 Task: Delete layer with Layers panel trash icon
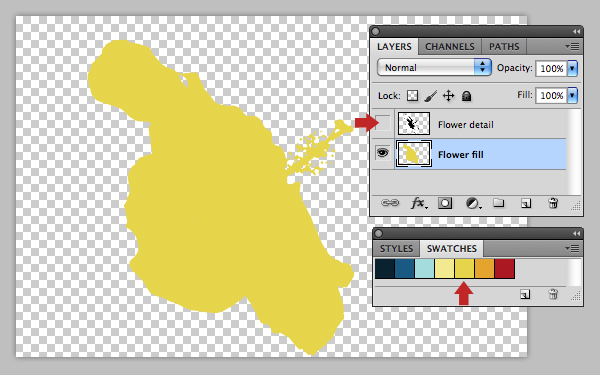(x=553, y=203)
